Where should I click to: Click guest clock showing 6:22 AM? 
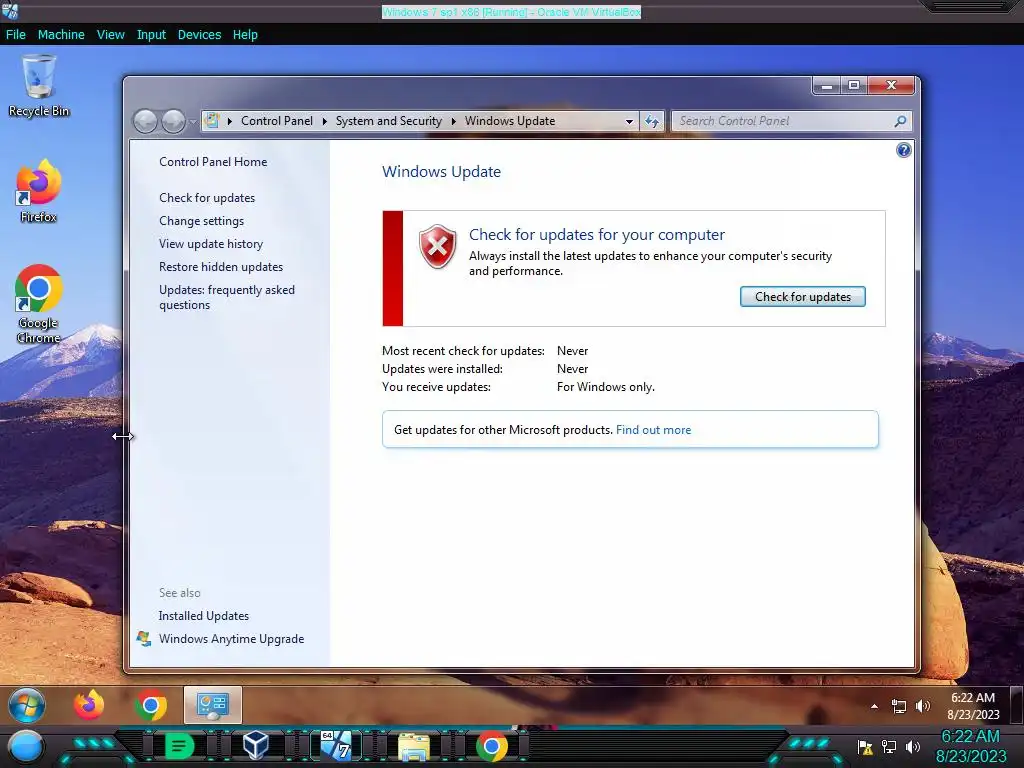[x=973, y=697]
